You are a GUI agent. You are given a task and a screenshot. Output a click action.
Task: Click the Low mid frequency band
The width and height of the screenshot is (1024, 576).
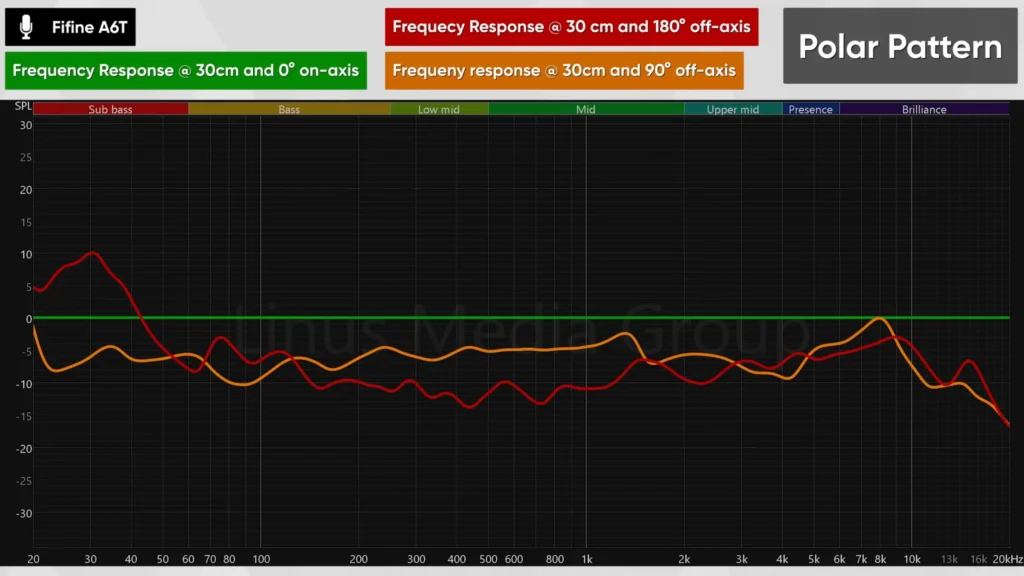439,109
